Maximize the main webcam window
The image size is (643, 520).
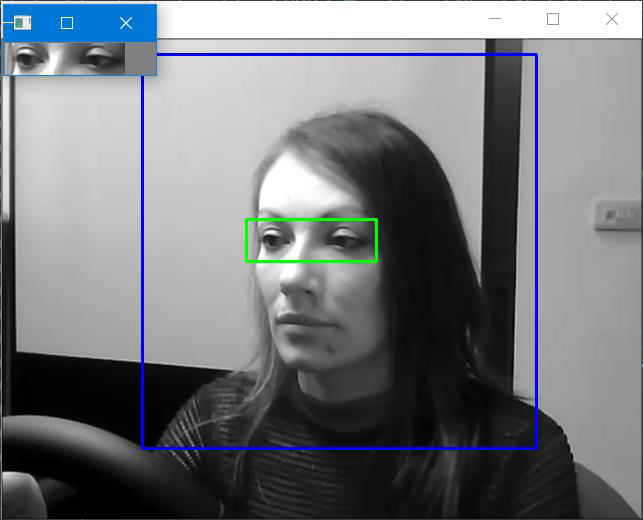pyautogui.click(x=553, y=19)
